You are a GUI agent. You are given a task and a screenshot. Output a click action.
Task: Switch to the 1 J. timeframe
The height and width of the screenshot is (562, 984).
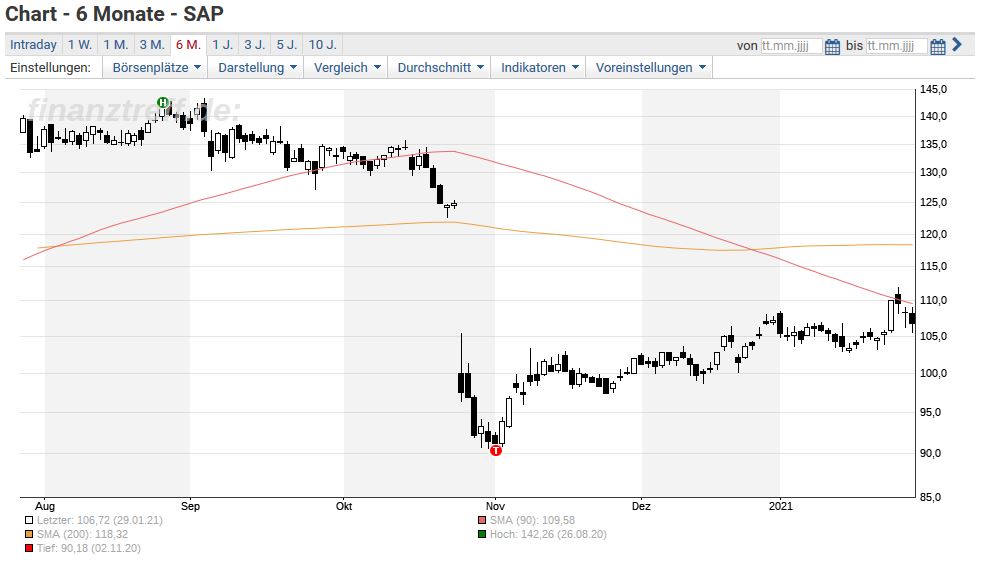coord(222,45)
